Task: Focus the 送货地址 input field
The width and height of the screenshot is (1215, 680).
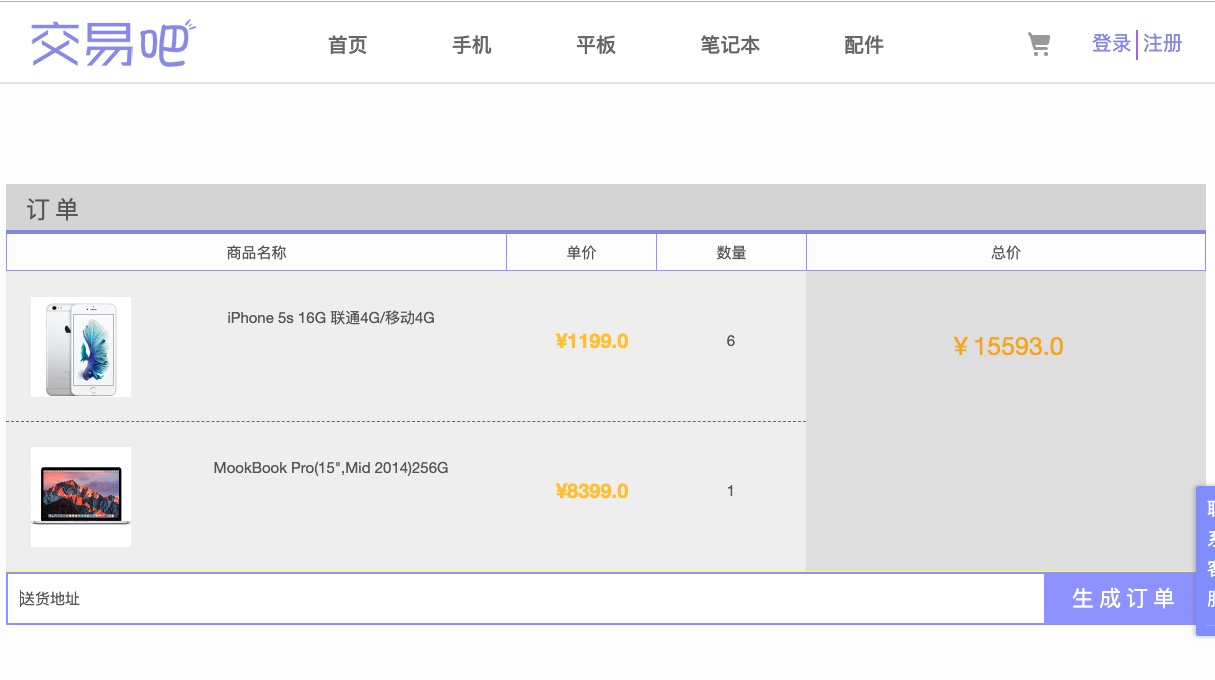Action: (525, 599)
